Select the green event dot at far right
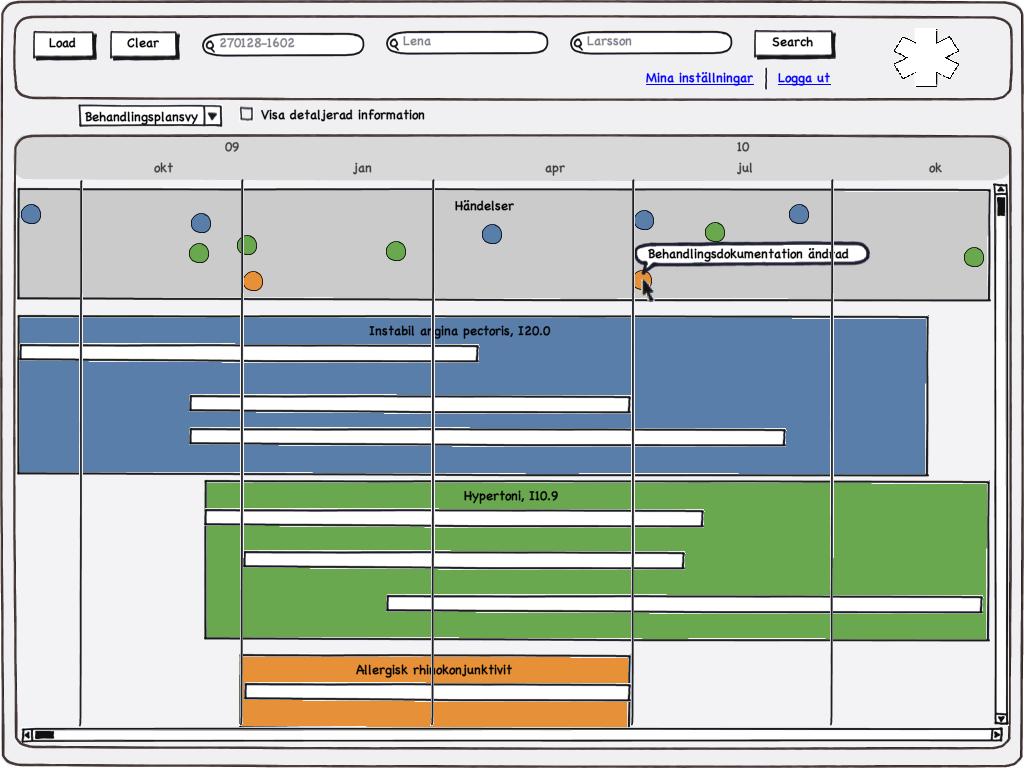 point(974,257)
